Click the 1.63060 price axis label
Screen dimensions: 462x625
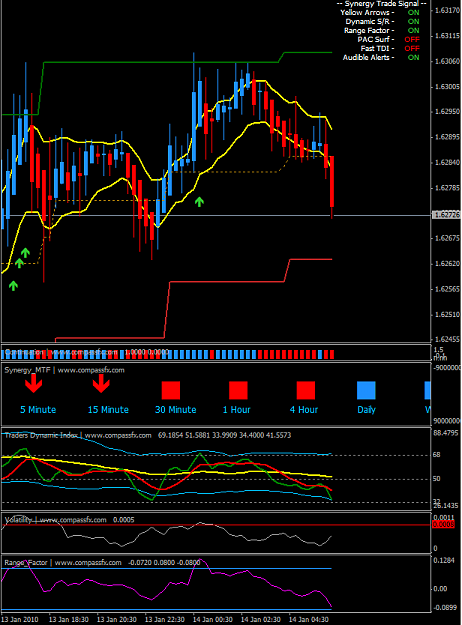(x=447, y=61)
